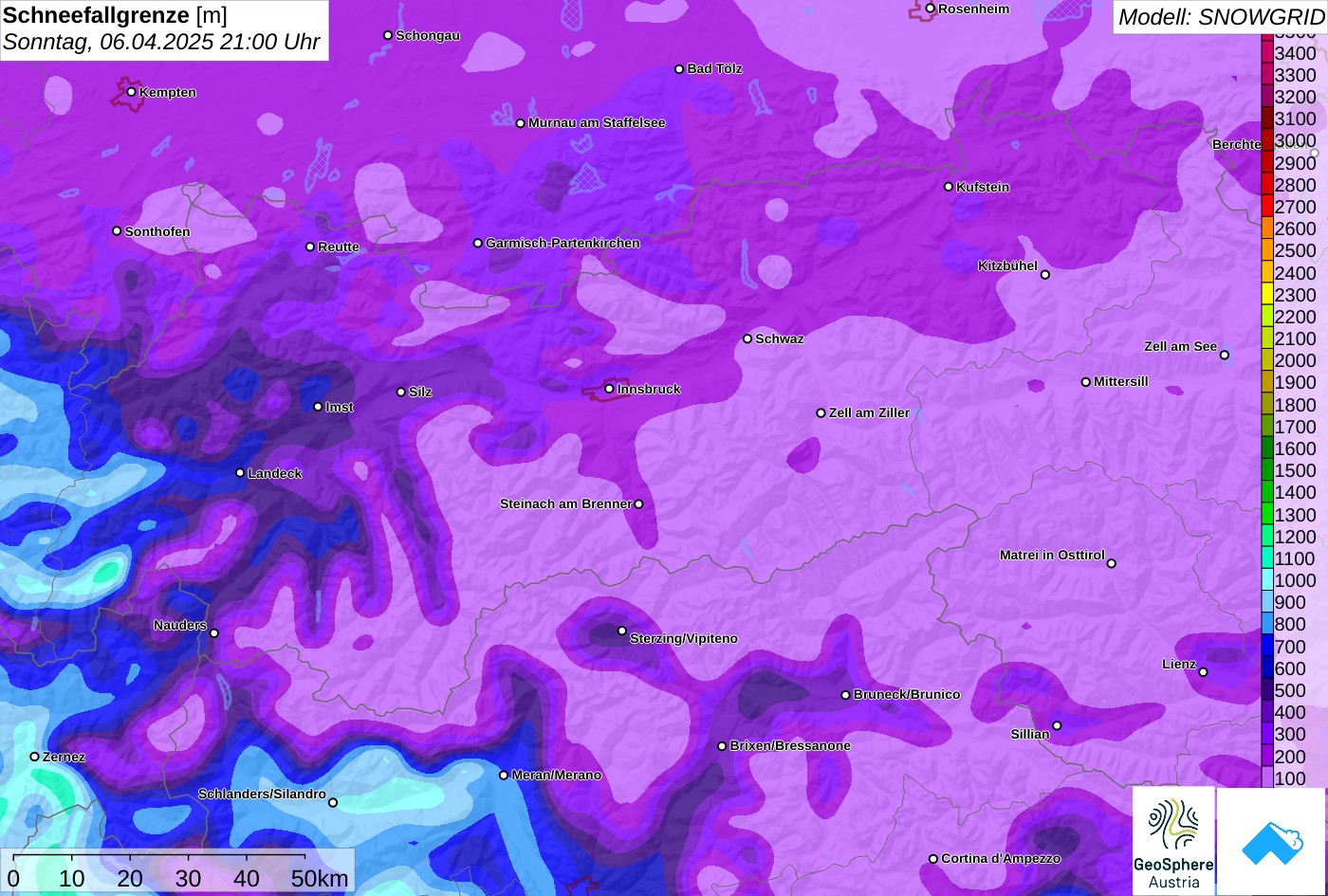Click the 100 m legend color swatch

(1267, 778)
